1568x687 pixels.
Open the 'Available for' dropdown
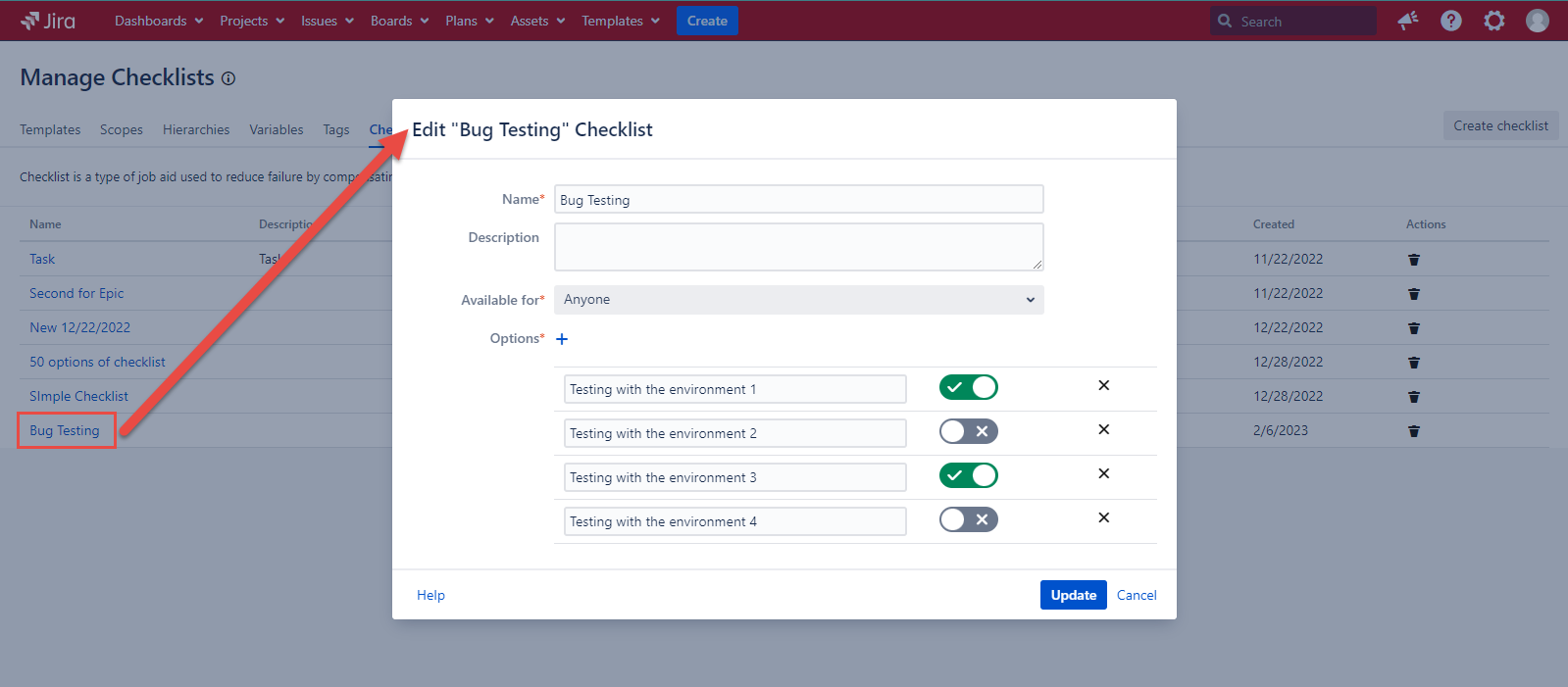tap(798, 300)
